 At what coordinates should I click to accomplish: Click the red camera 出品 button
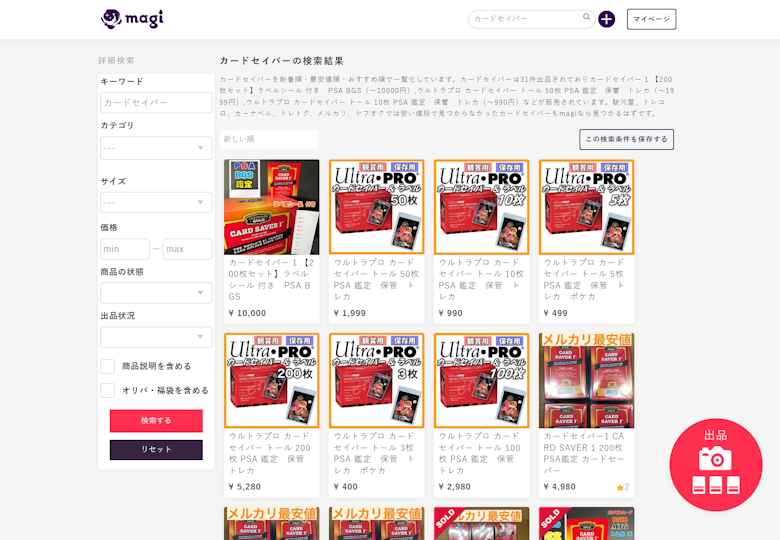pos(715,464)
